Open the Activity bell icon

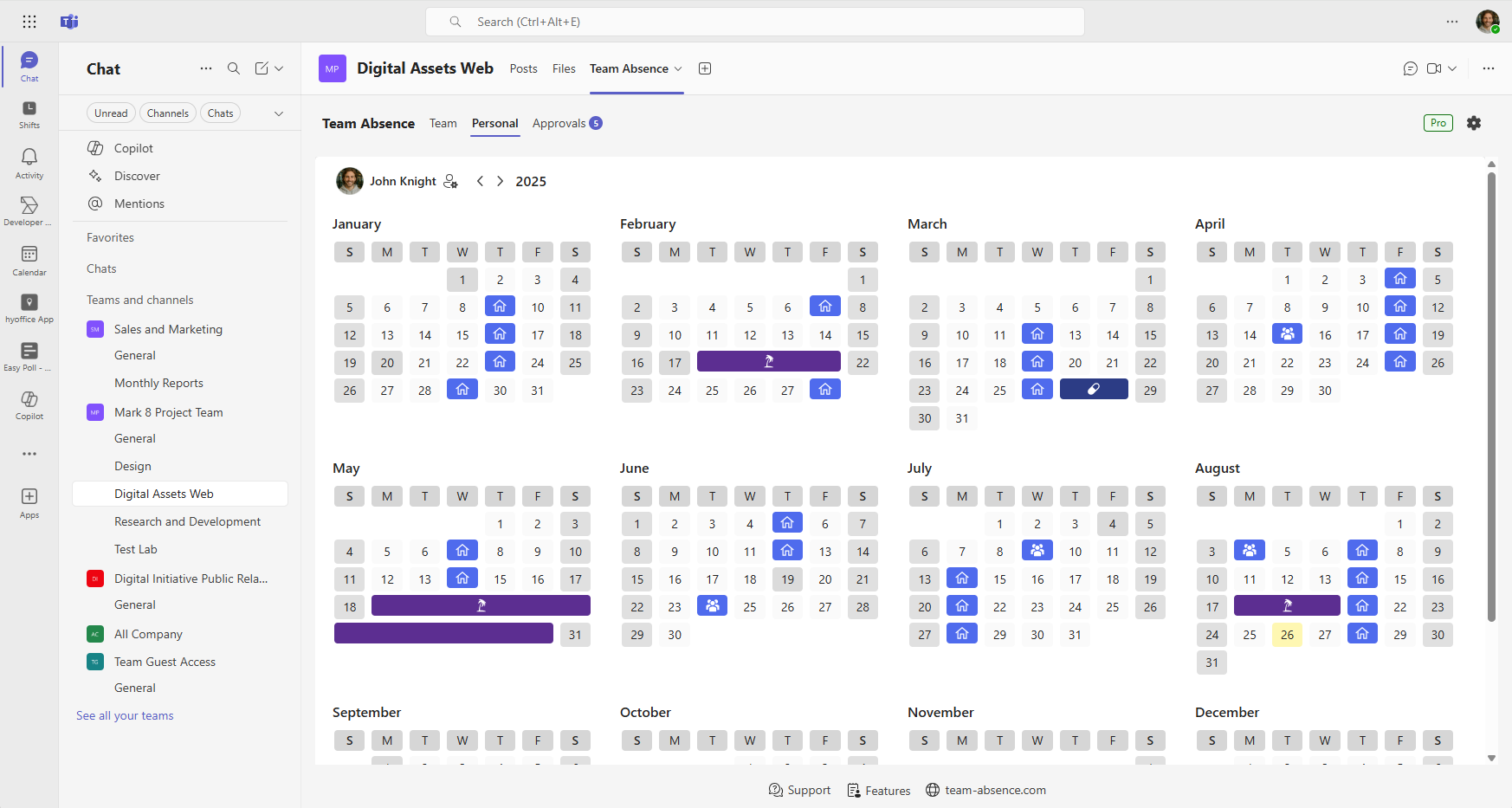(x=29, y=163)
